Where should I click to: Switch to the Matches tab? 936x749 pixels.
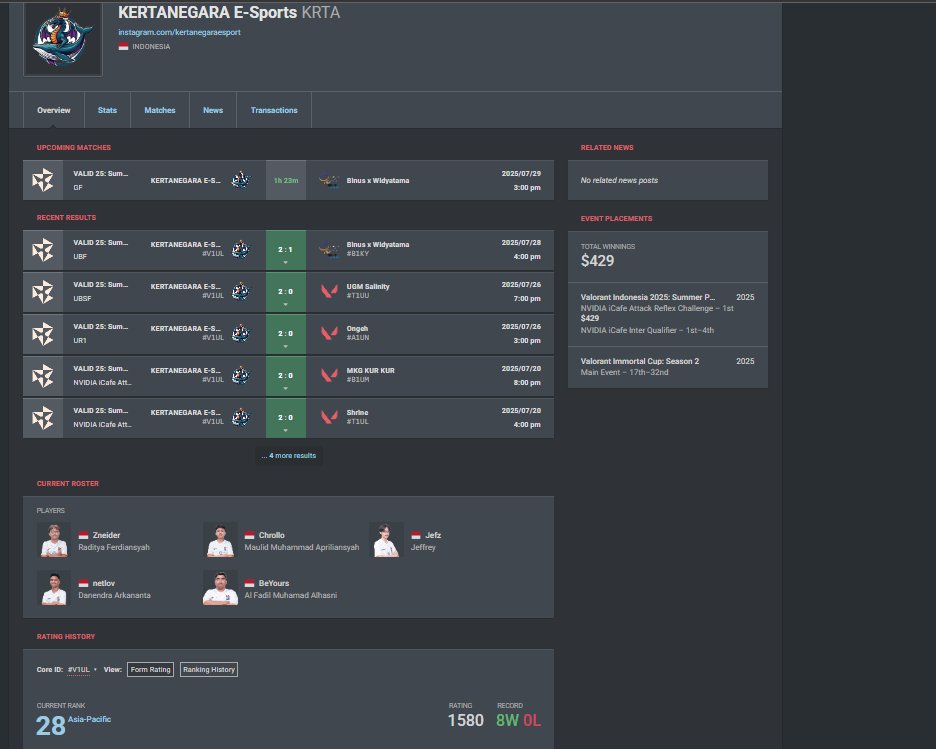[160, 110]
